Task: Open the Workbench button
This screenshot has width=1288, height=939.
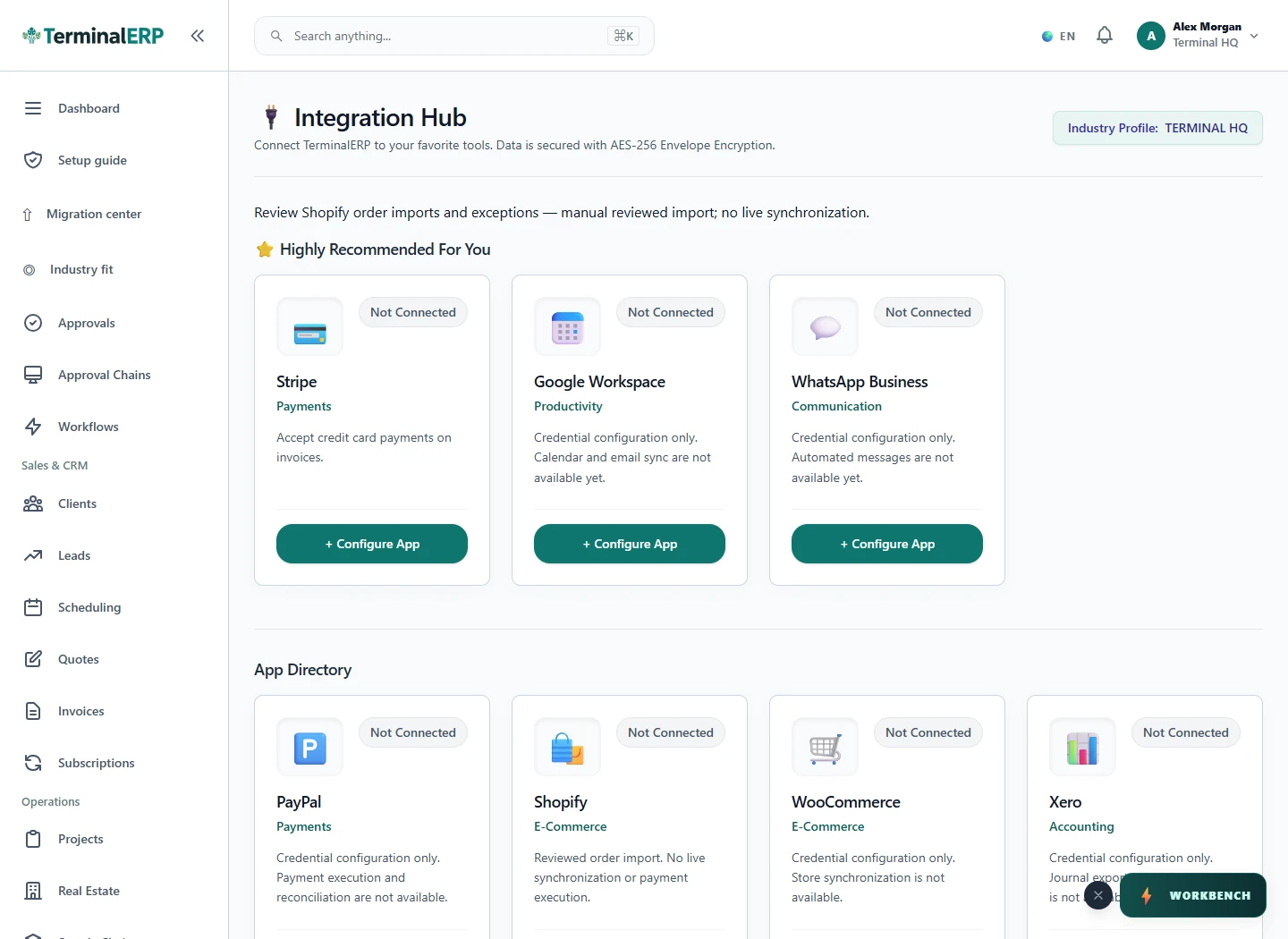Action: coord(1193,895)
